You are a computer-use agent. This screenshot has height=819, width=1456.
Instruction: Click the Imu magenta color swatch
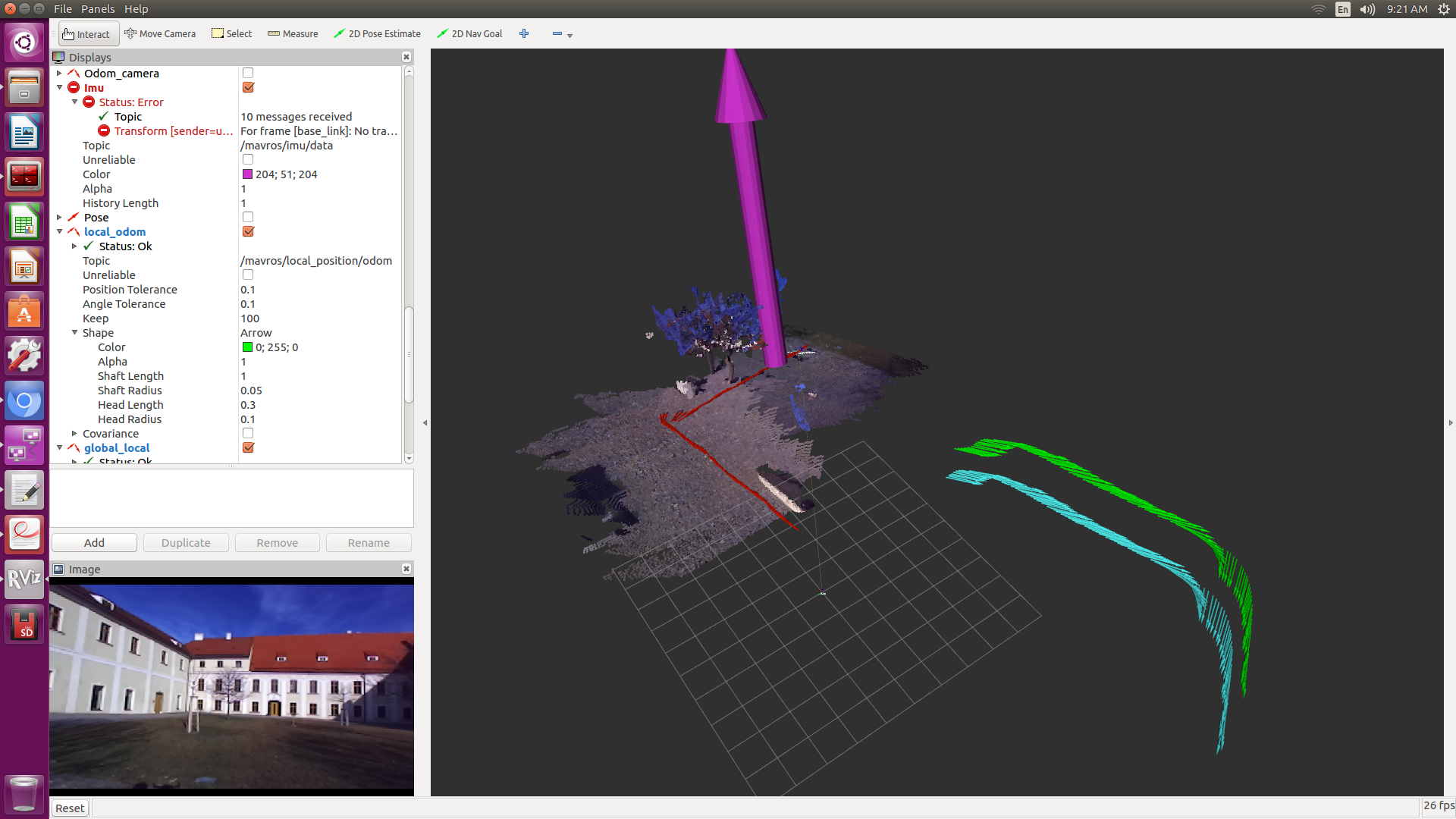[x=247, y=174]
